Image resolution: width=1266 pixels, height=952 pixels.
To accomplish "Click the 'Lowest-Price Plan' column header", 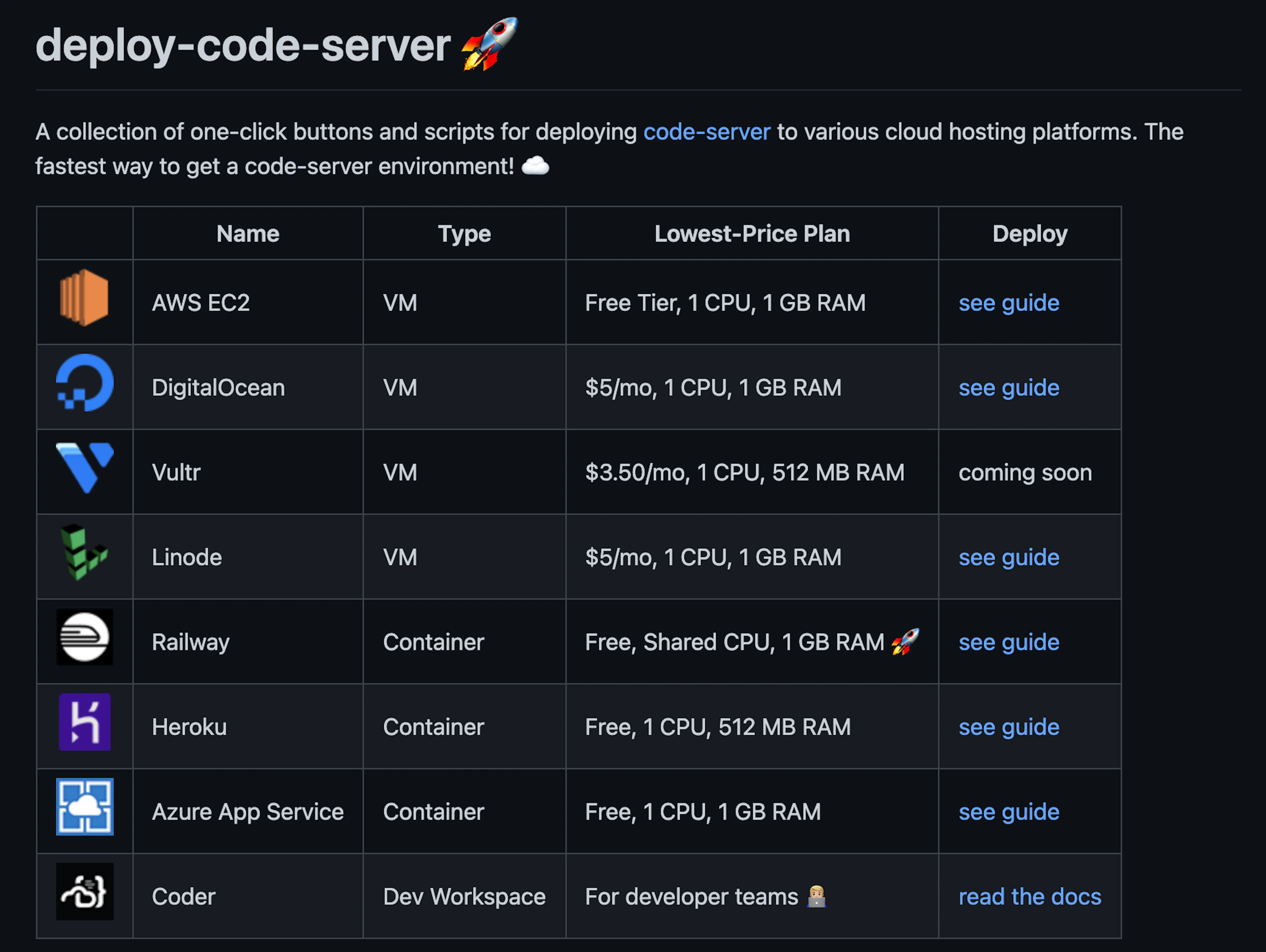I will [x=752, y=233].
